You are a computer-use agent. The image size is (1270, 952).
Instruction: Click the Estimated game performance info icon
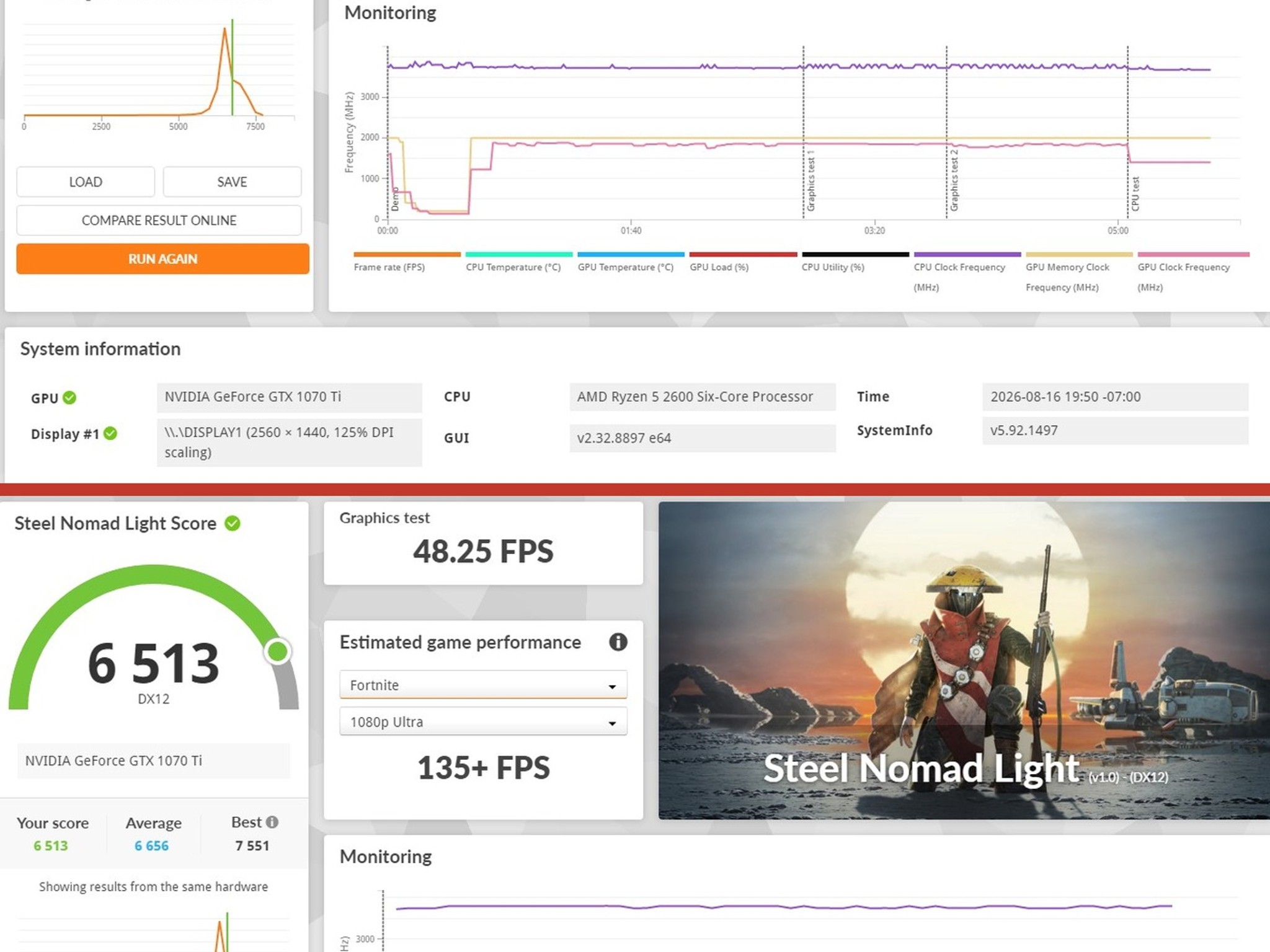click(x=618, y=641)
